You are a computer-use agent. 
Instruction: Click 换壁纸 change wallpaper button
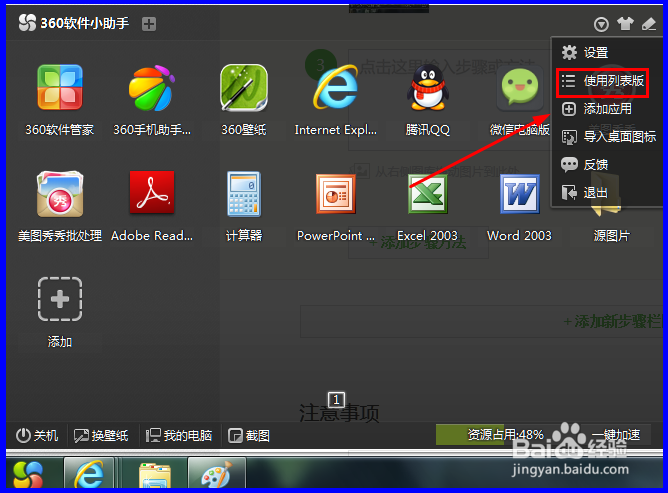point(101,435)
